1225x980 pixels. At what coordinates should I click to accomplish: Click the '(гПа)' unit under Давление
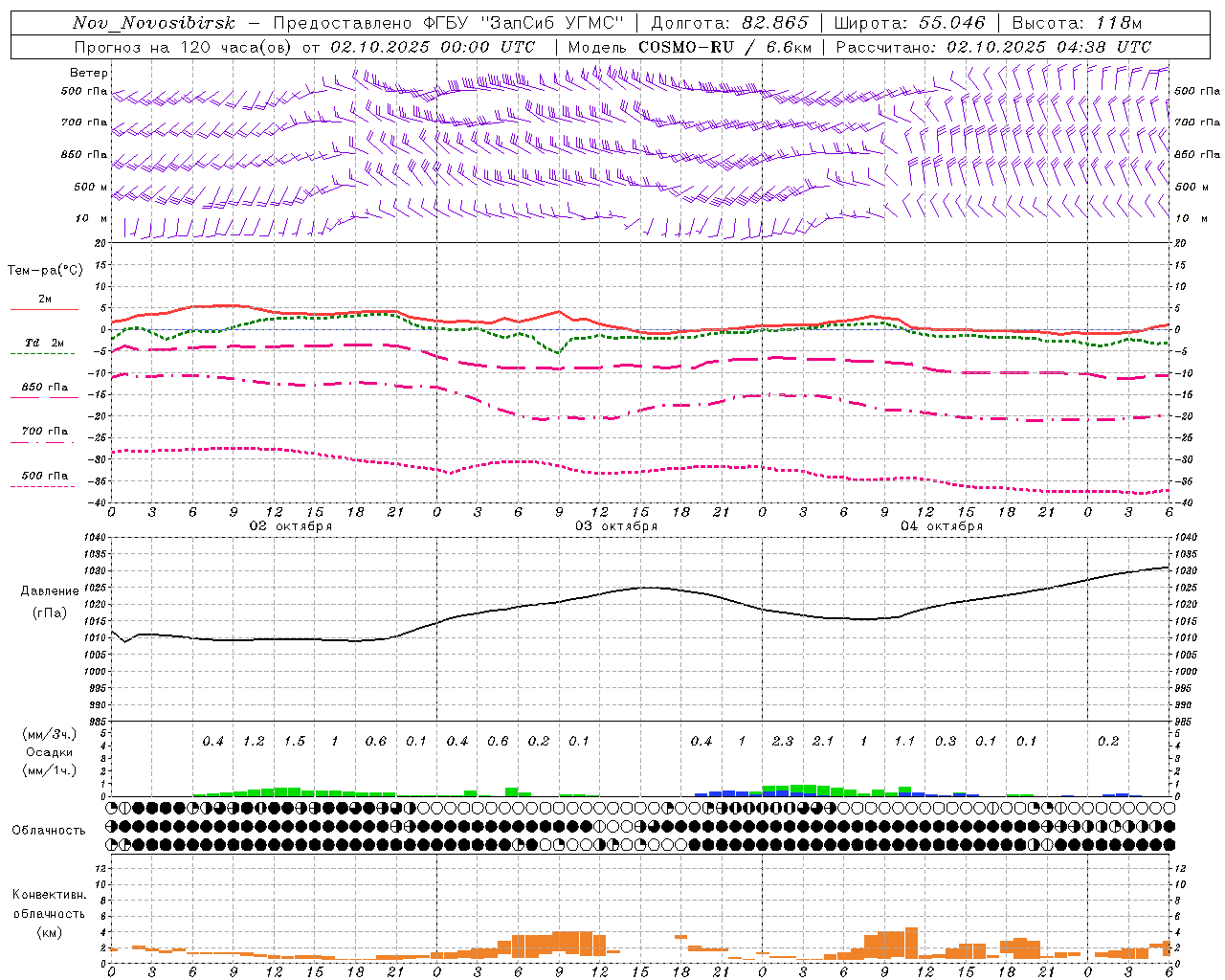(x=50, y=613)
